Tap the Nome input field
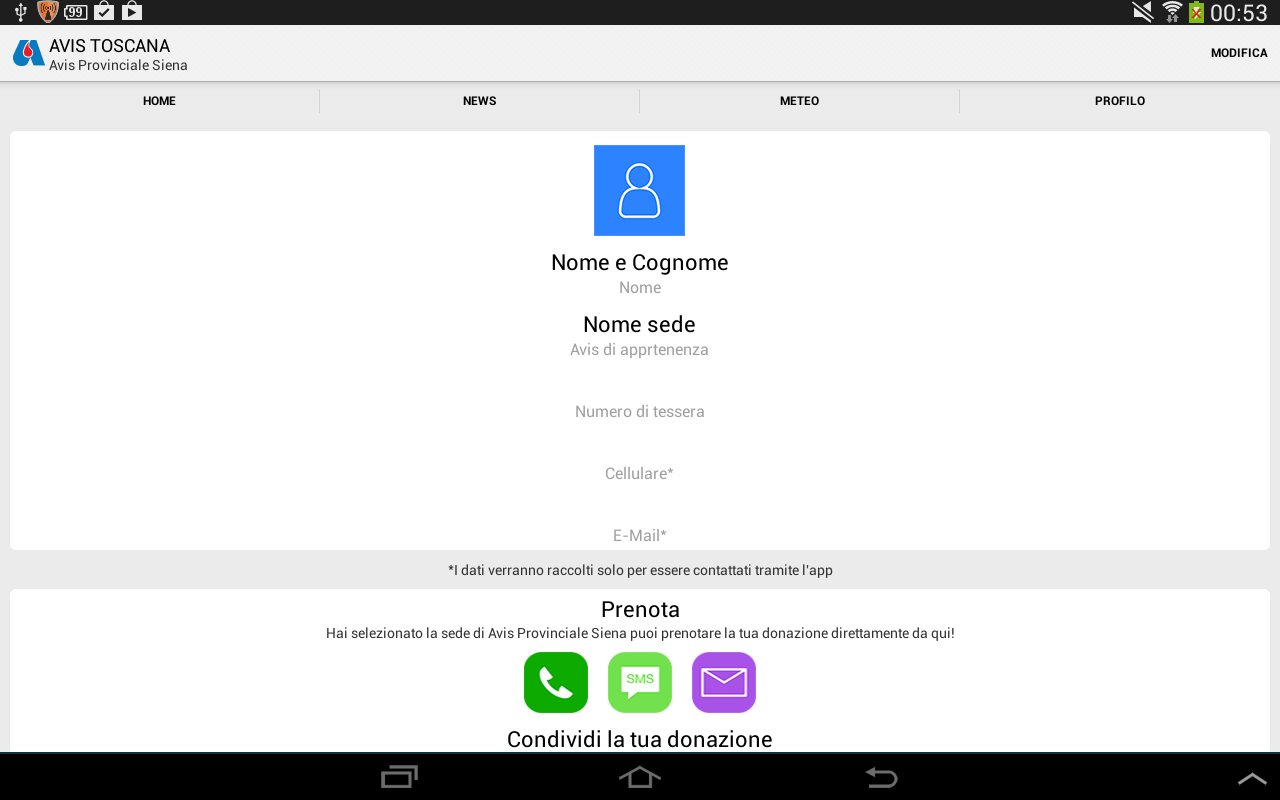Viewport: 1280px width, 800px height. [x=640, y=288]
